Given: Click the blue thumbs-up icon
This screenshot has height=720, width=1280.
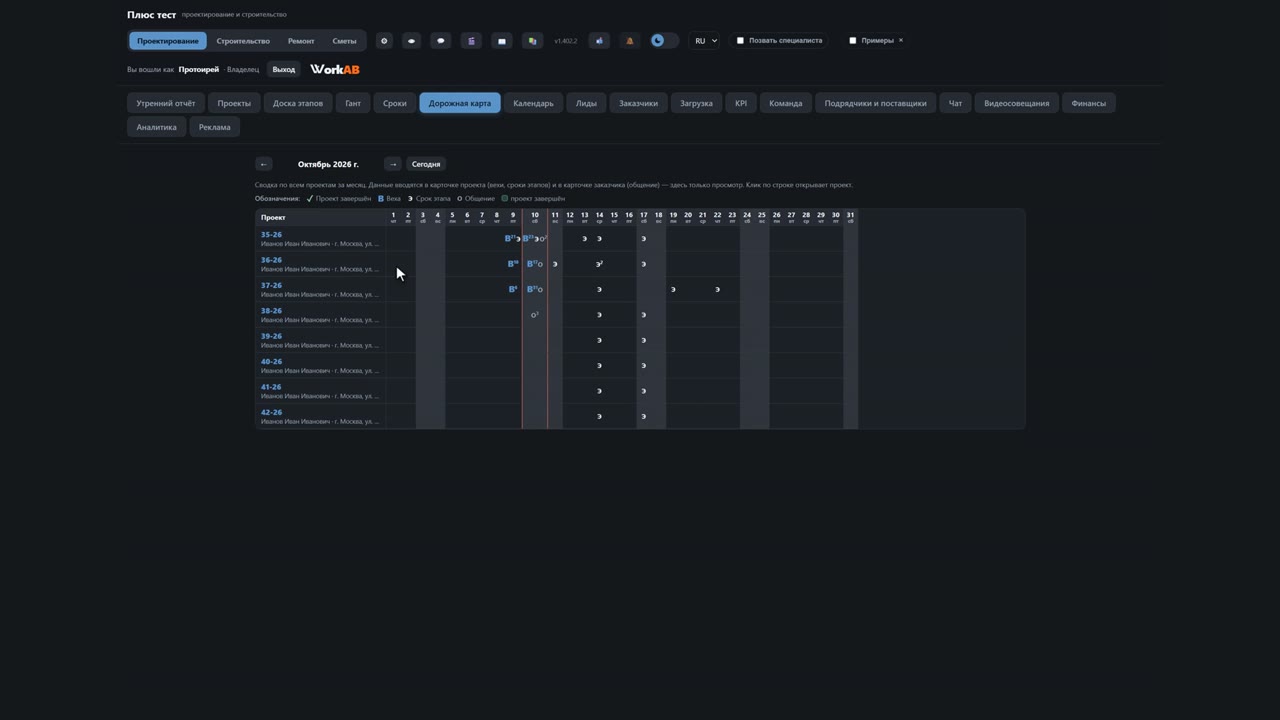Looking at the screenshot, I should (x=599, y=41).
